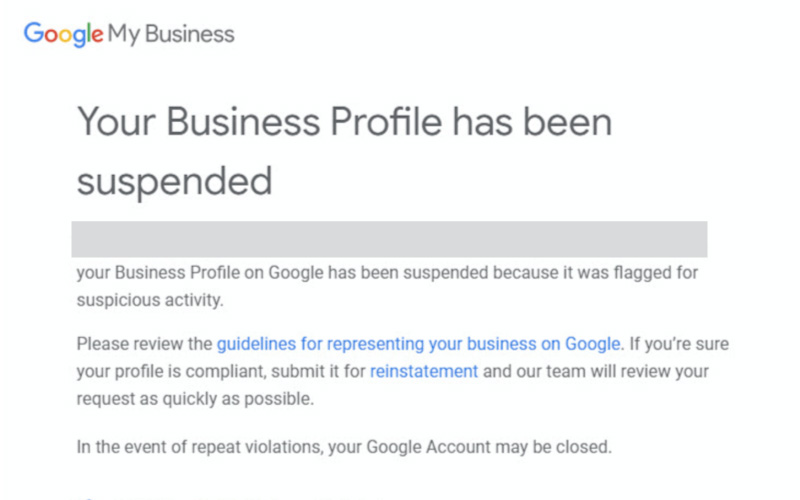Select the 'My Business' header text
This screenshot has width=800, height=500.
[x=171, y=35]
